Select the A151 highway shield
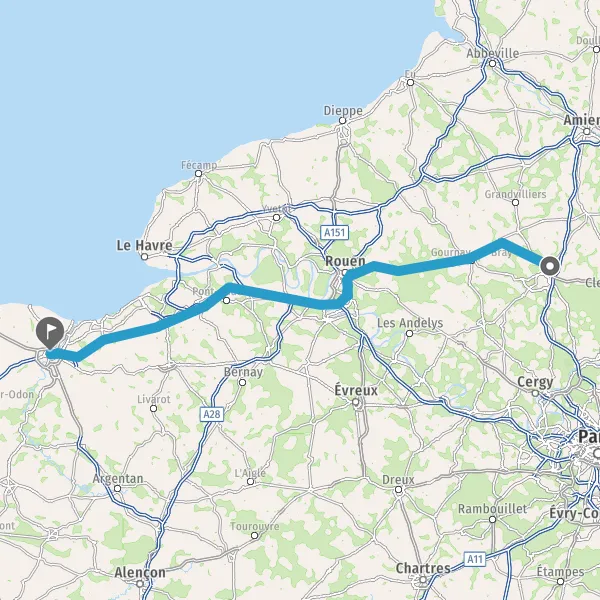The width and height of the screenshot is (600, 600). click(x=334, y=232)
